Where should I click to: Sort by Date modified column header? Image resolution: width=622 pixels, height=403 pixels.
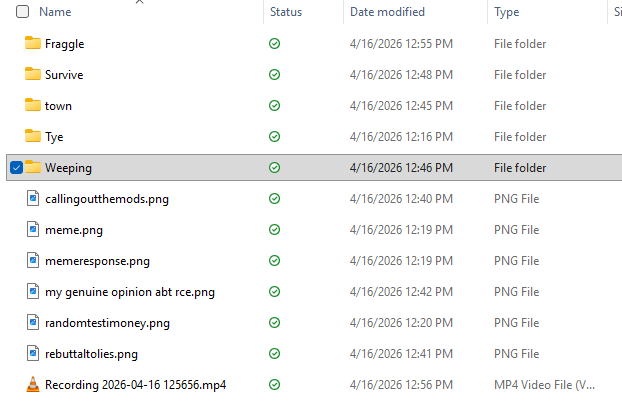coord(387,12)
